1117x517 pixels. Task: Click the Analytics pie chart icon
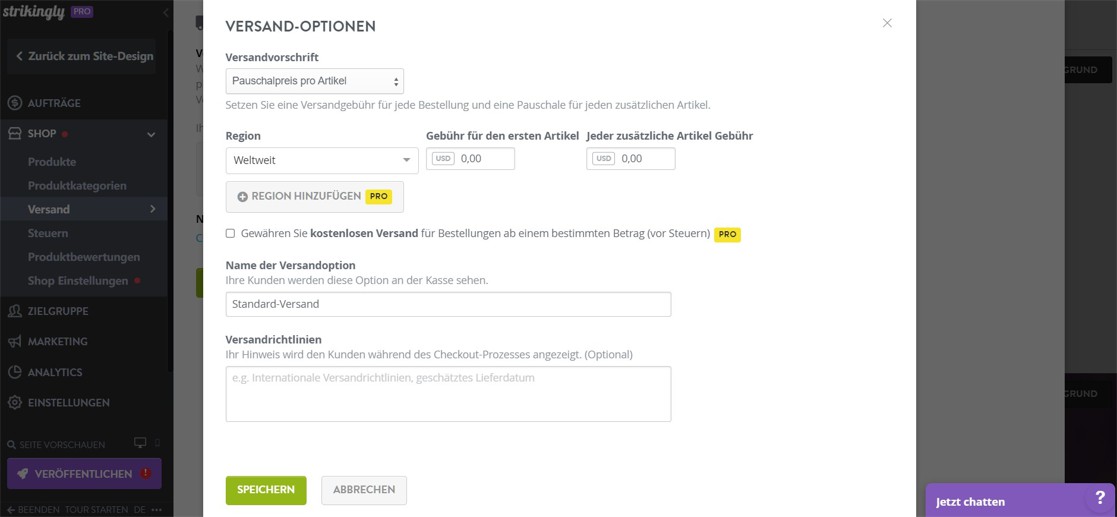tap(15, 372)
